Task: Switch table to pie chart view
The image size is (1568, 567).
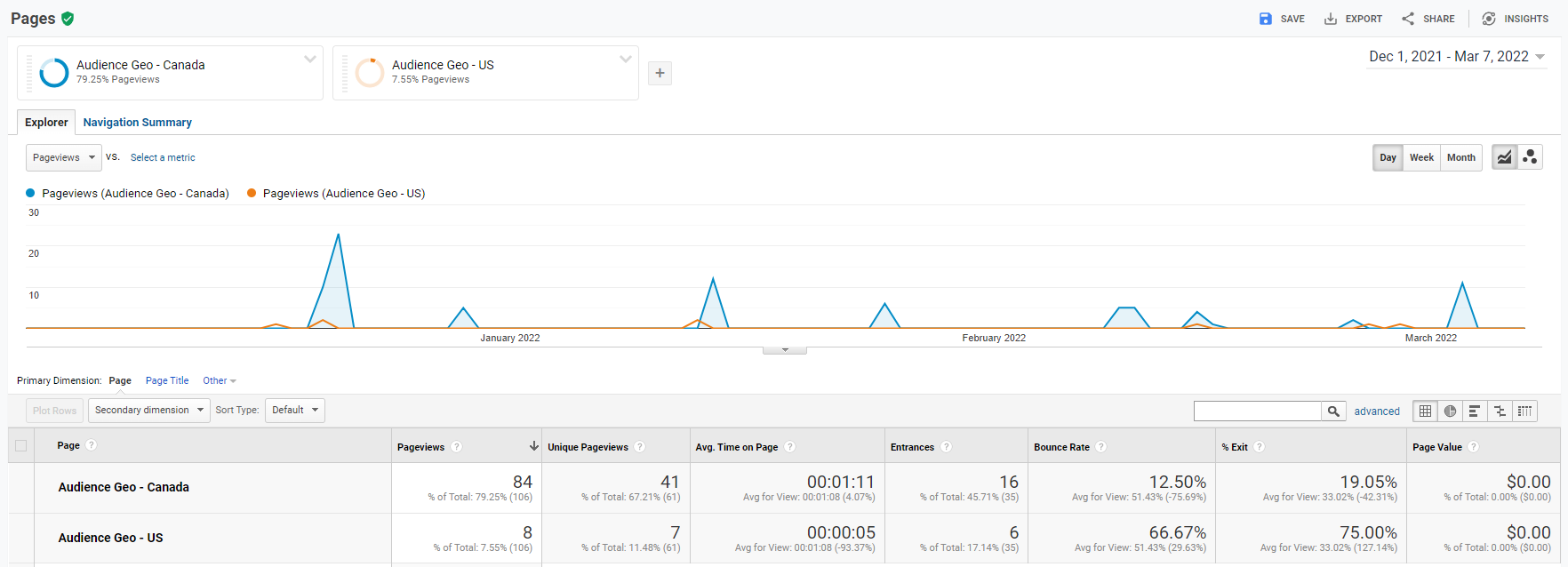Action: tap(1451, 411)
